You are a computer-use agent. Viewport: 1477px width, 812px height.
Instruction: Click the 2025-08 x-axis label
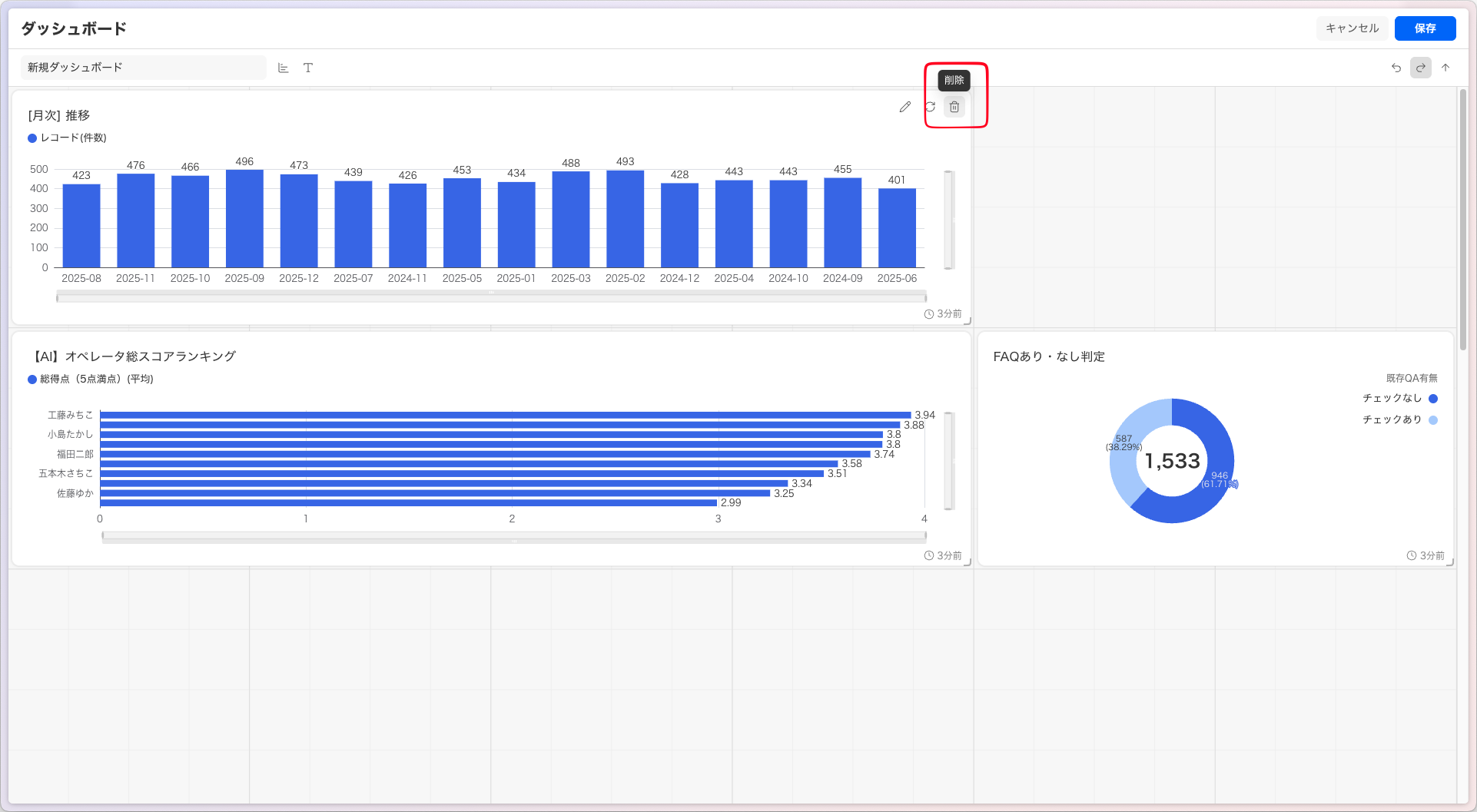(81, 278)
